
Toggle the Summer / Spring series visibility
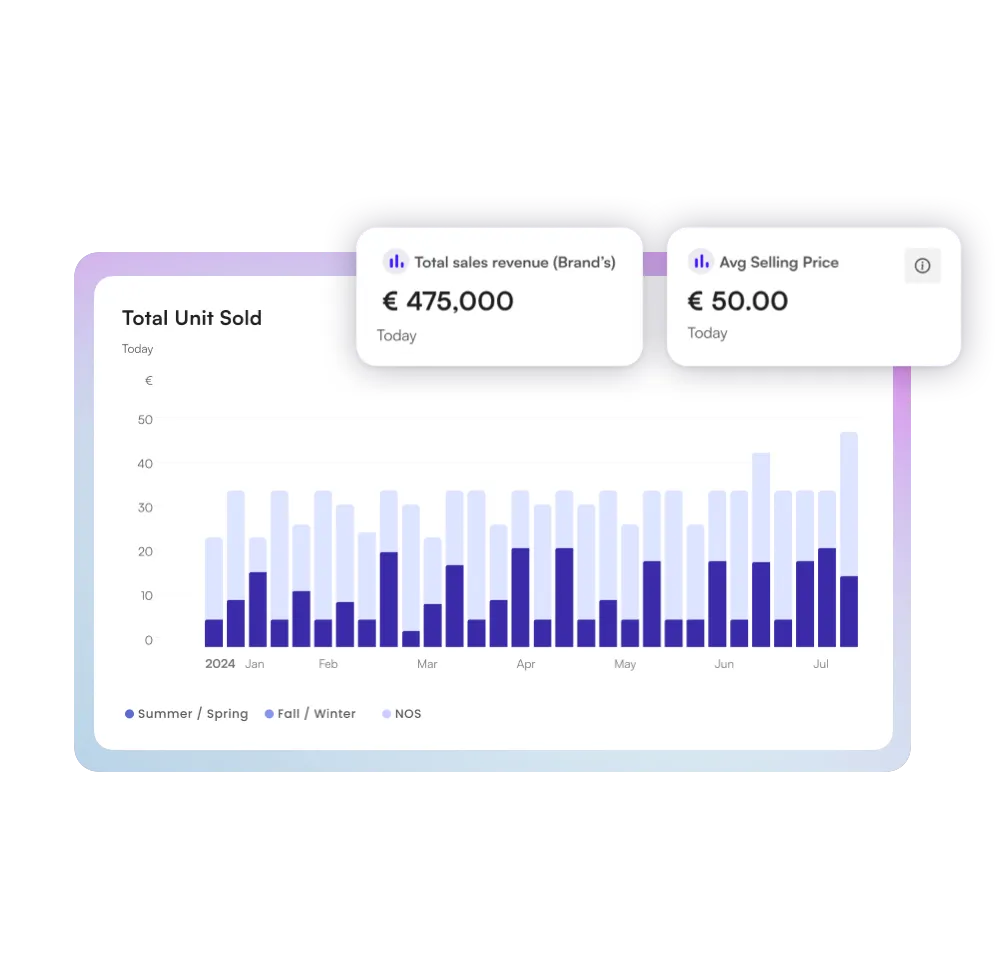(x=192, y=713)
